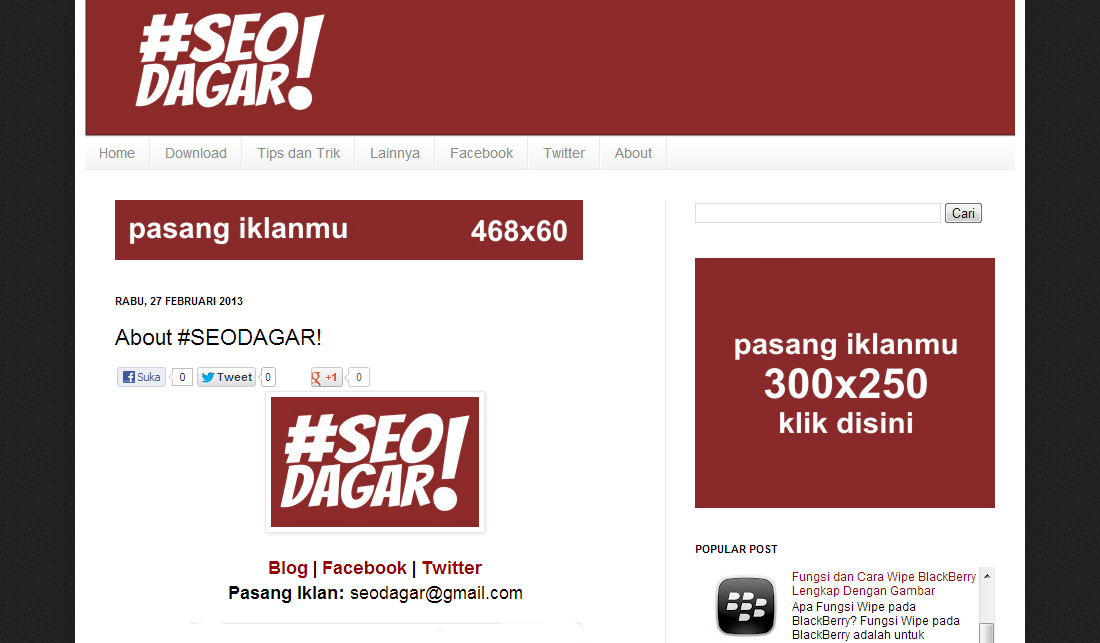Screen dimensions: 1100x643
Task: Go to Tips dan Trik menu
Action: click(x=298, y=153)
